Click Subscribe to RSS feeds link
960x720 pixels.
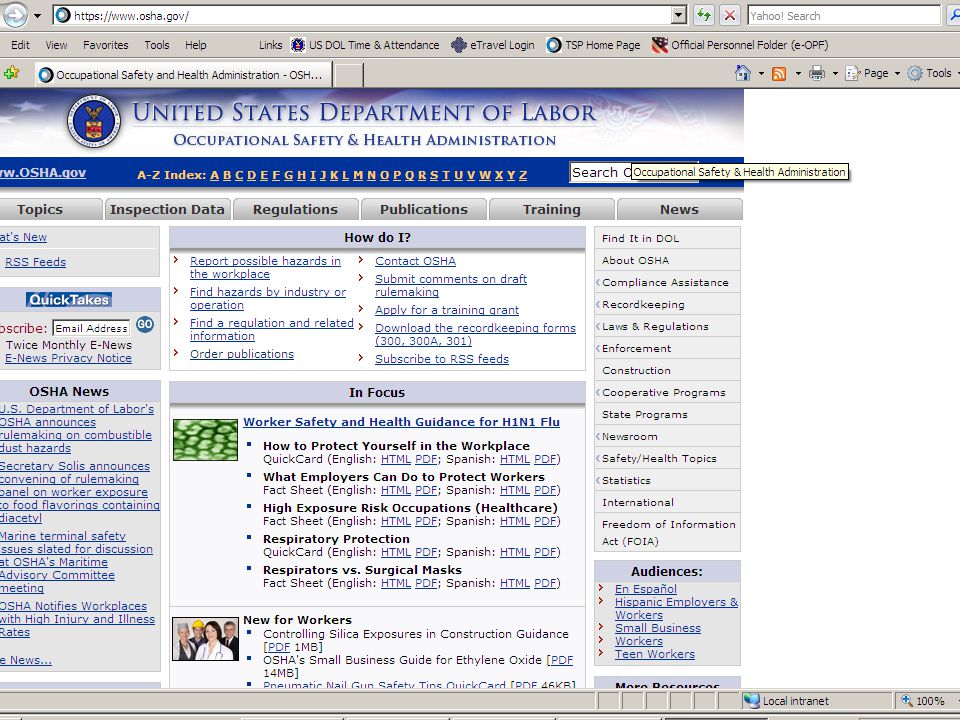(442, 359)
